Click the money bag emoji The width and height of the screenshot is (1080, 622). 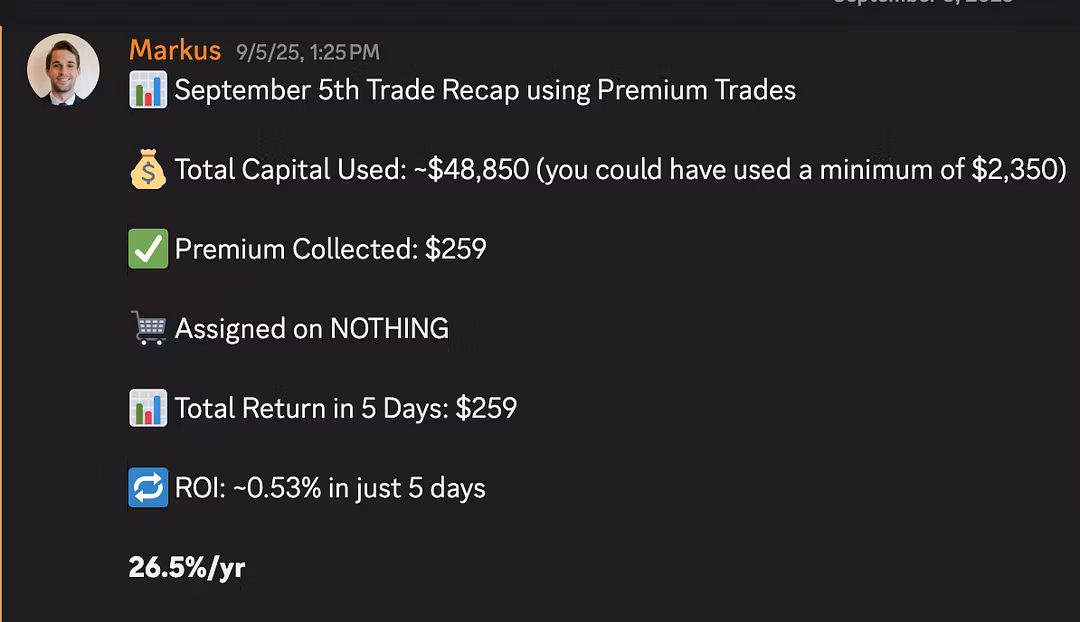pos(148,170)
